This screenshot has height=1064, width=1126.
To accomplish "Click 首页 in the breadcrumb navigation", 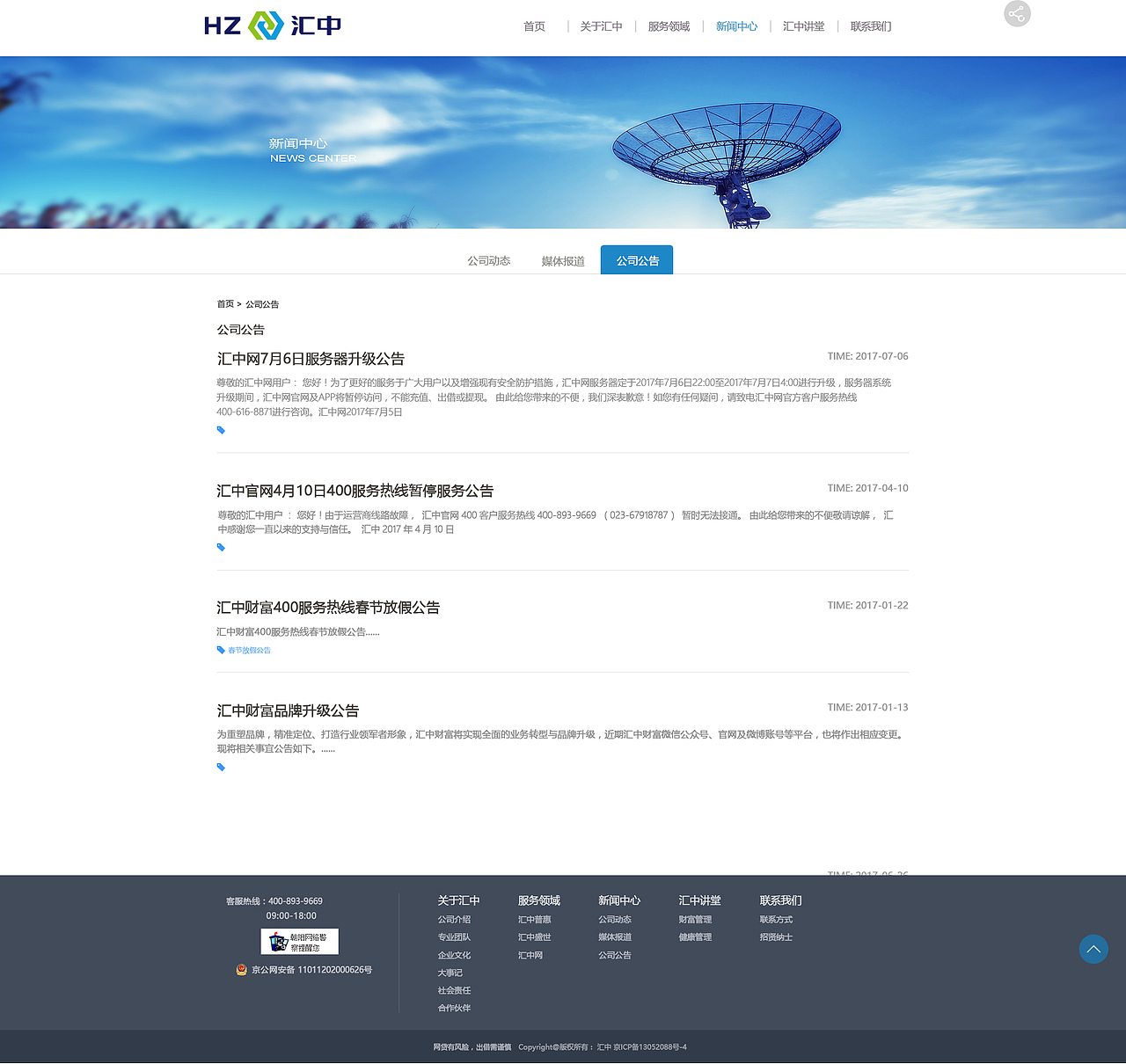I will coord(225,303).
